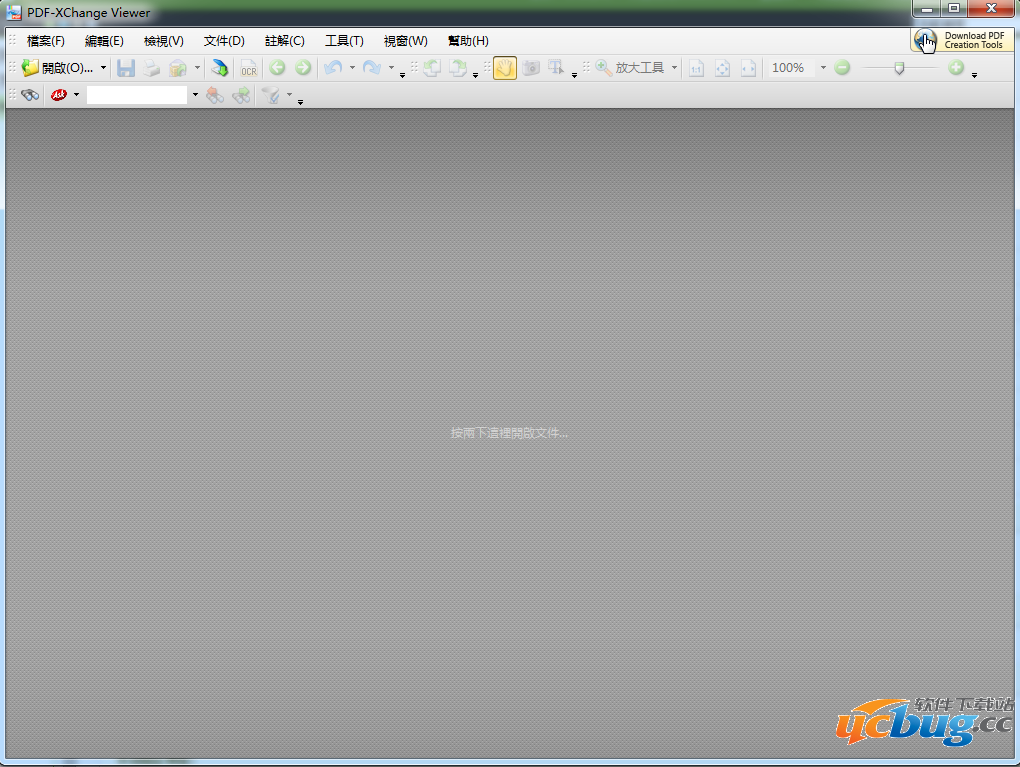This screenshot has width=1020, height=767.
Task: Expand the 開啟(O) recent files dropdown arrow
Action: (103, 68)
